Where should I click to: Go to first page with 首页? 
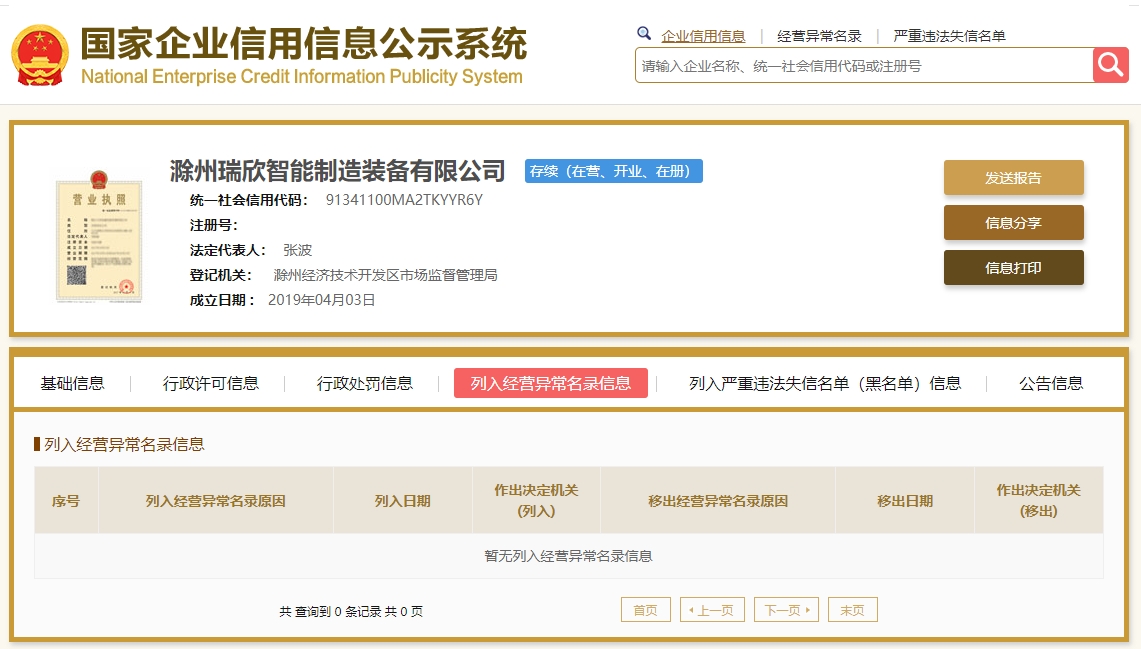pyautogui.click(x=645, y=610)
